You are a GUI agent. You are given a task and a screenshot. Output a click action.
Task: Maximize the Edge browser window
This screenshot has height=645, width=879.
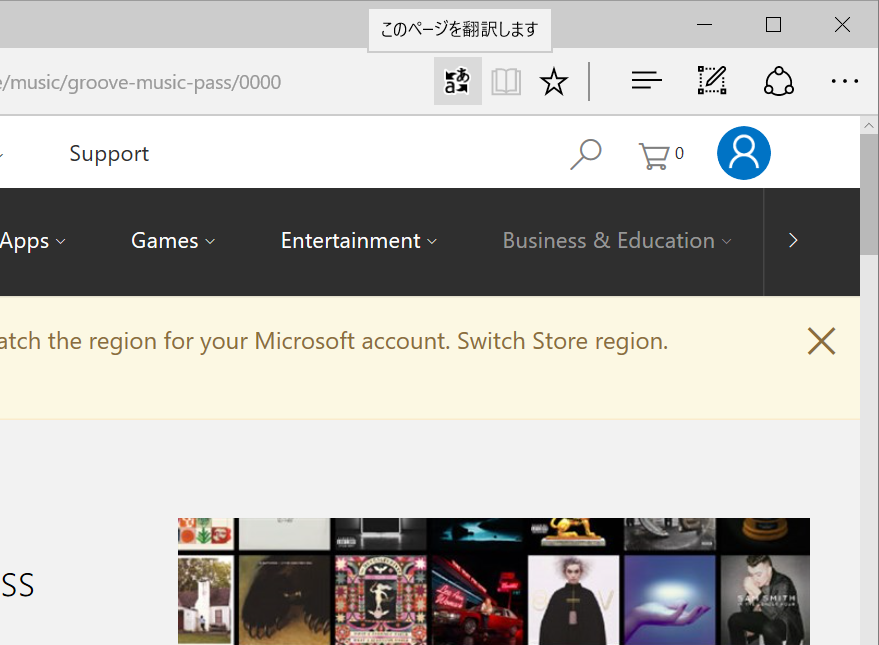[773, 25]
